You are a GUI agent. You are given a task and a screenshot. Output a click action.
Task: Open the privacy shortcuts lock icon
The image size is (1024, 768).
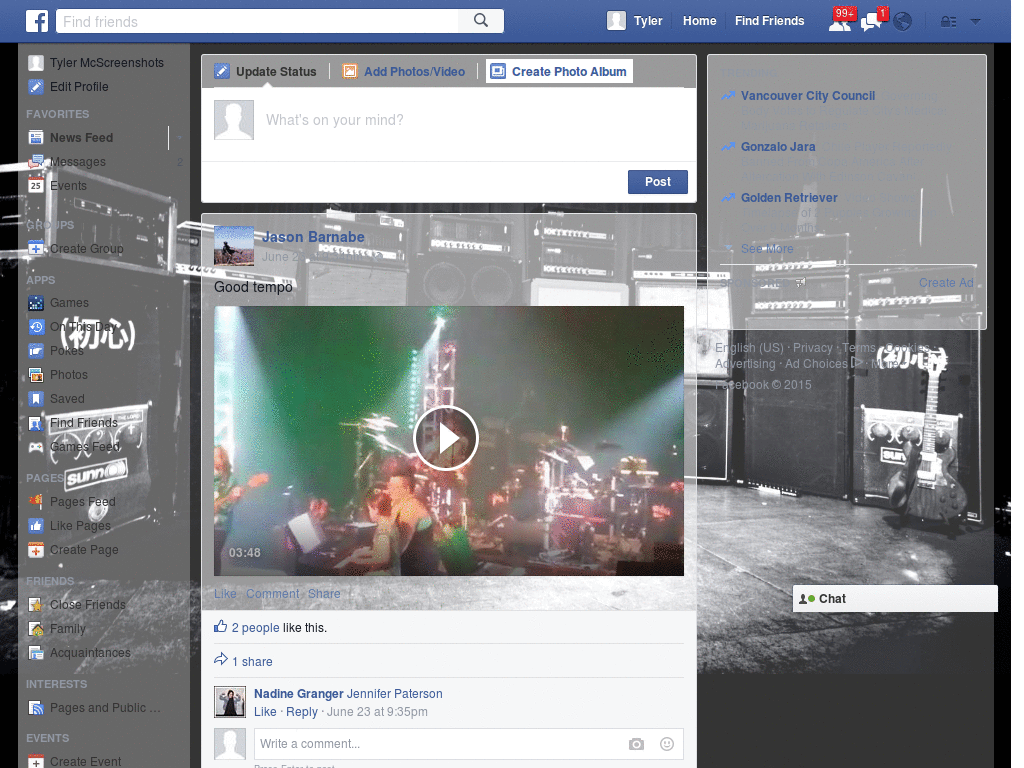[x=948, y=22]
